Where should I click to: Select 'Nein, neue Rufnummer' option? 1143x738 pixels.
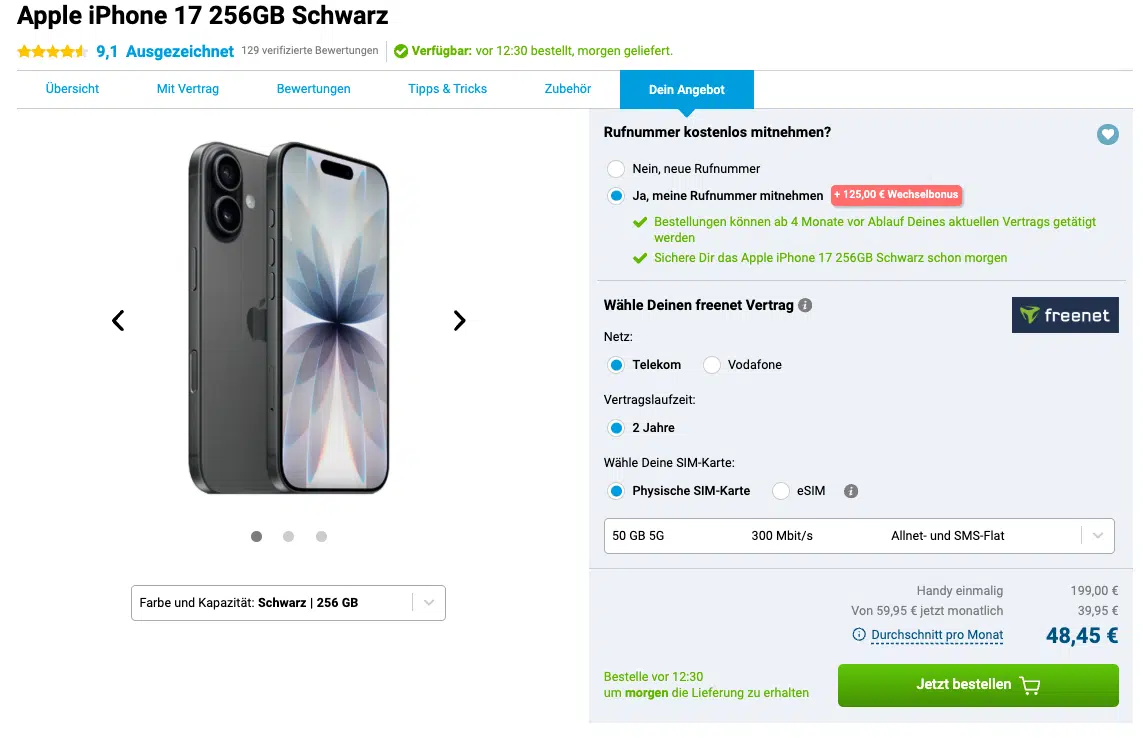coord(616,169)
